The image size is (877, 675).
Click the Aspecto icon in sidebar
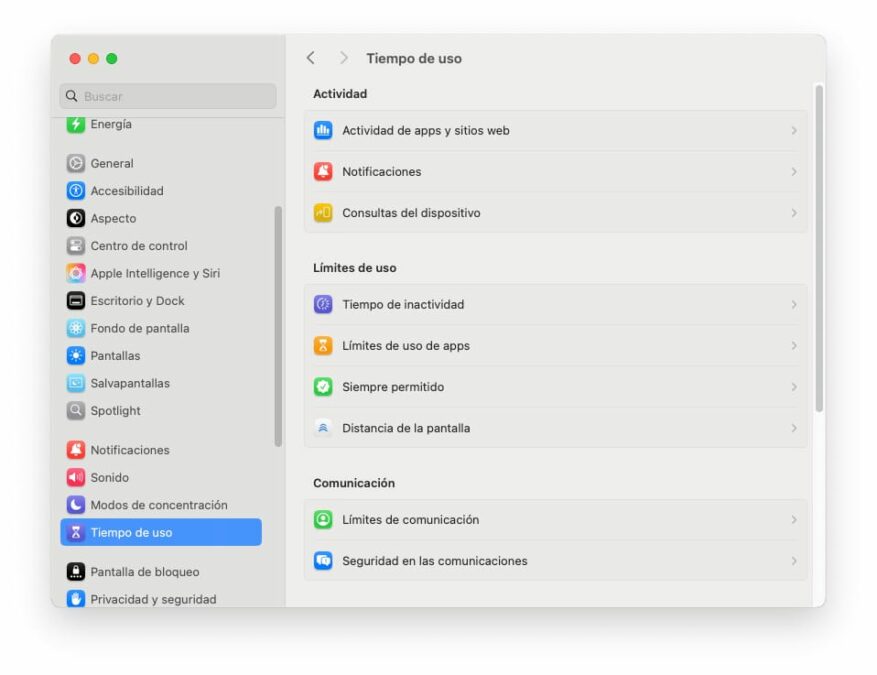click(76, 218)
